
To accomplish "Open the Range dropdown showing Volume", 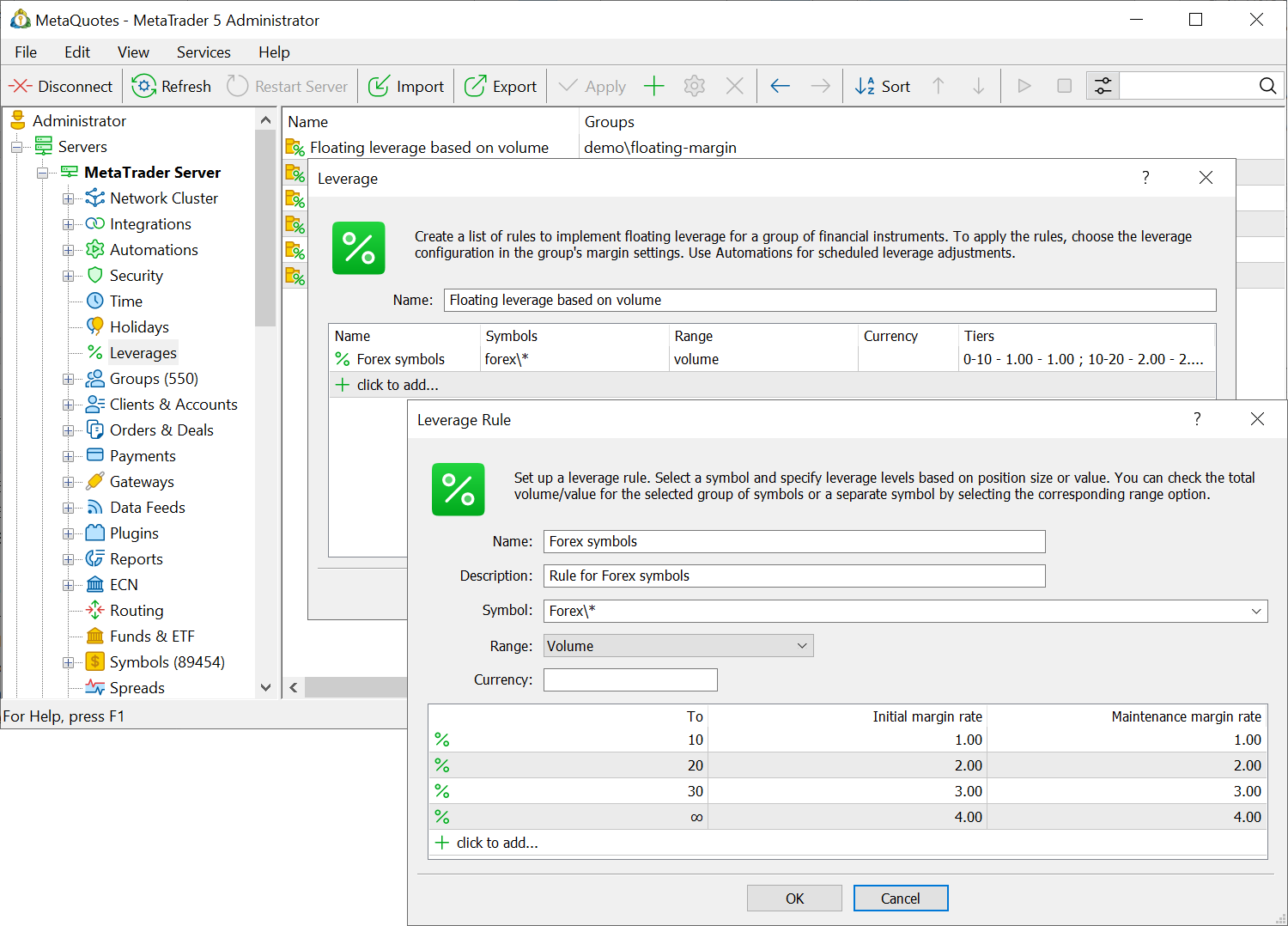I will (x=677, y=645).
